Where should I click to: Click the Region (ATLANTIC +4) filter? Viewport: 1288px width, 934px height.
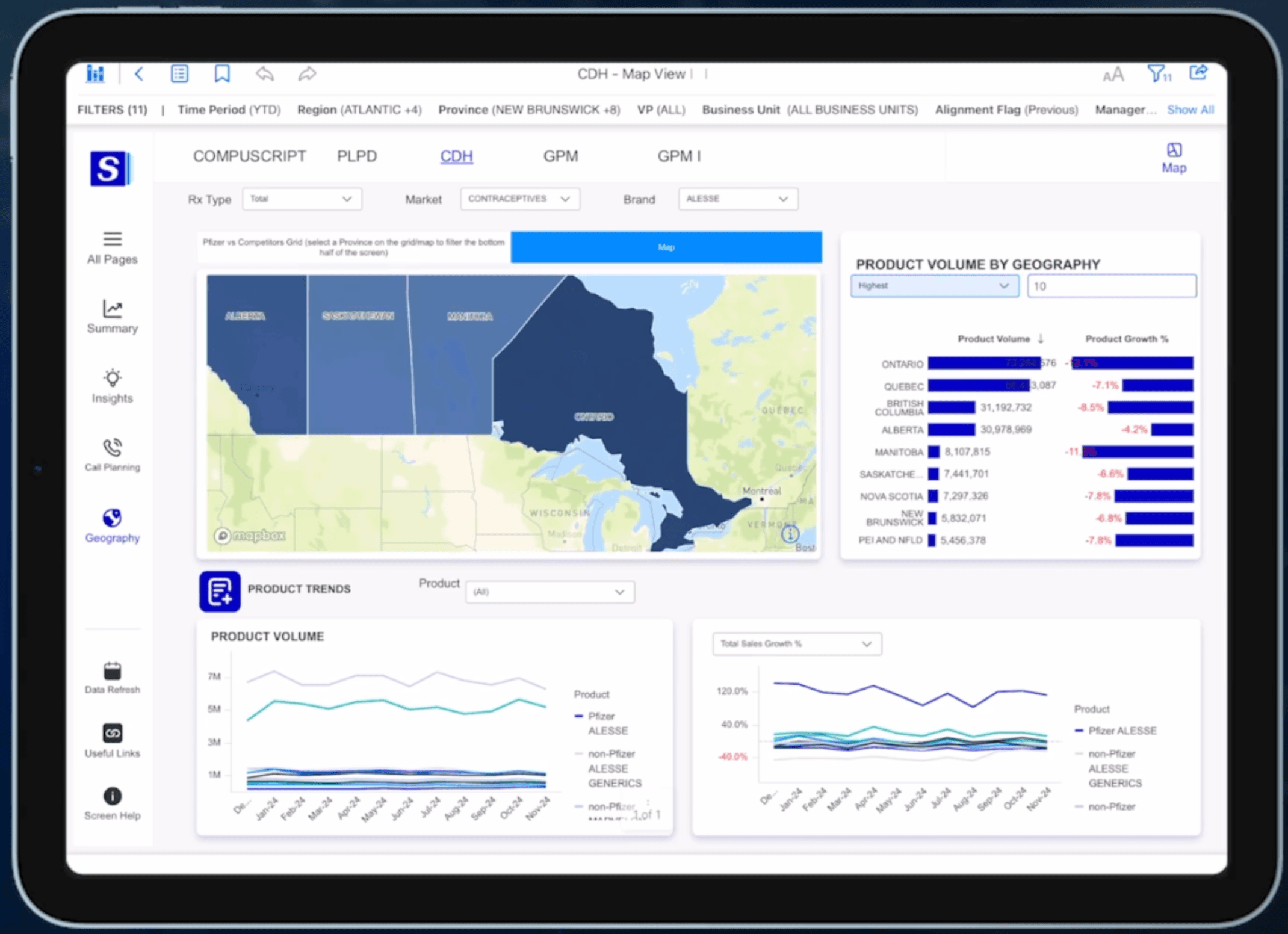(x=359, y=110)
